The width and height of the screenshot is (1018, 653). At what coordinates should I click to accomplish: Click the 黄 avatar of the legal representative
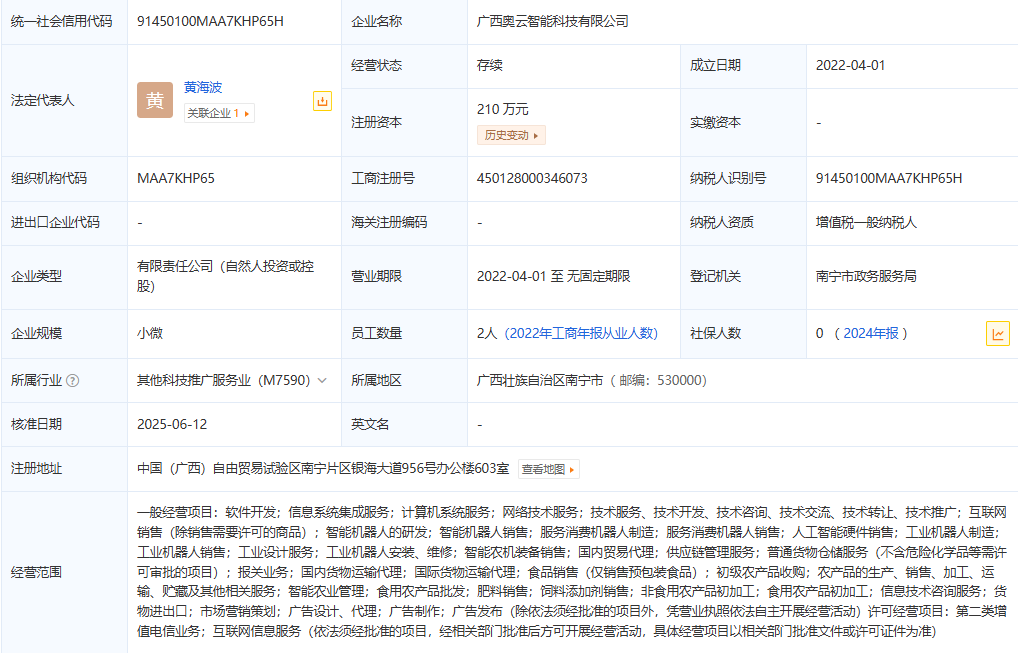point(155,100)
